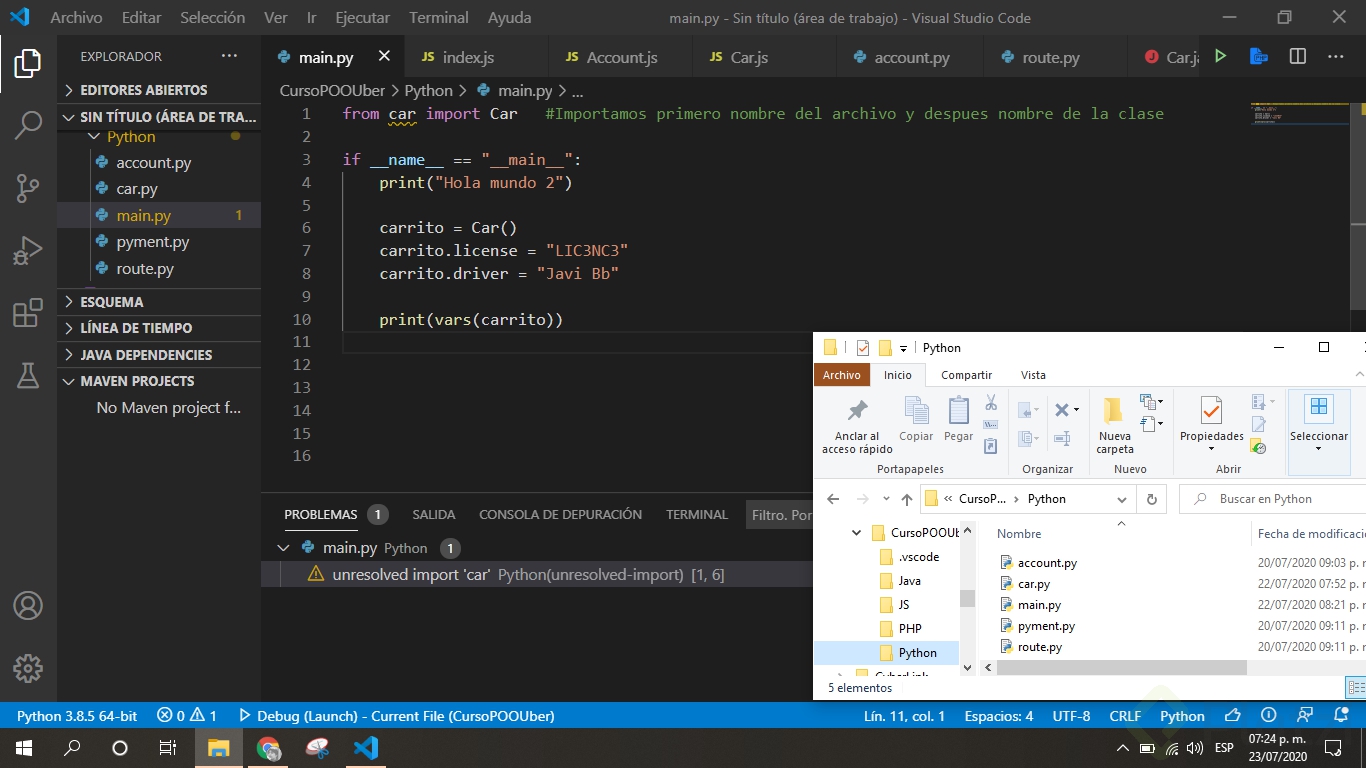Image resolution: width=1366 pixels, height=768 pixels.
Task: Click the refresh button in File Explorer
Action: coord(1152,499)
